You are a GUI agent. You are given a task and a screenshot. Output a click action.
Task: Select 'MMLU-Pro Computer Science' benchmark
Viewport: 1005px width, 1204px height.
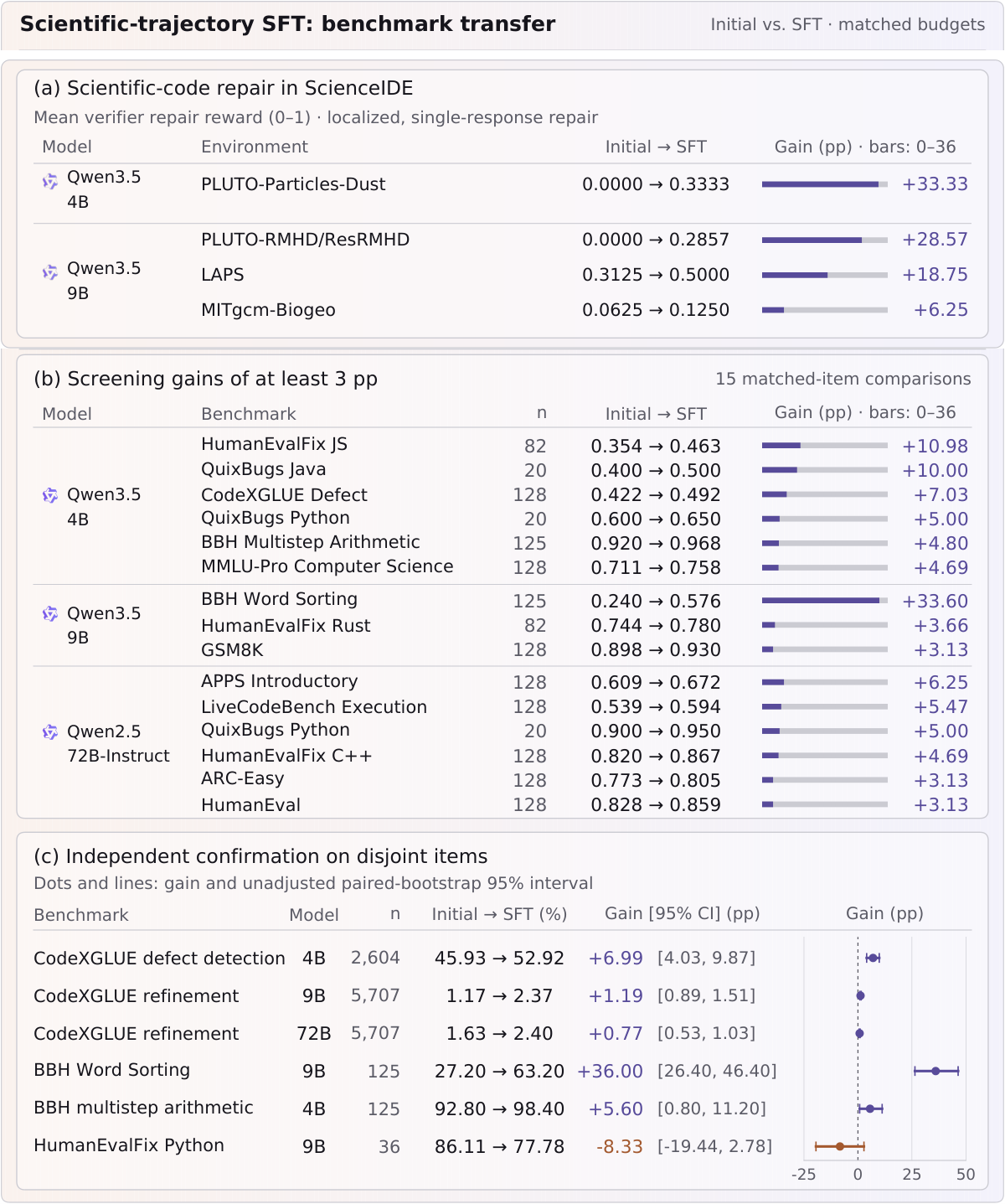pyautogui.click(x=327, y=566)
